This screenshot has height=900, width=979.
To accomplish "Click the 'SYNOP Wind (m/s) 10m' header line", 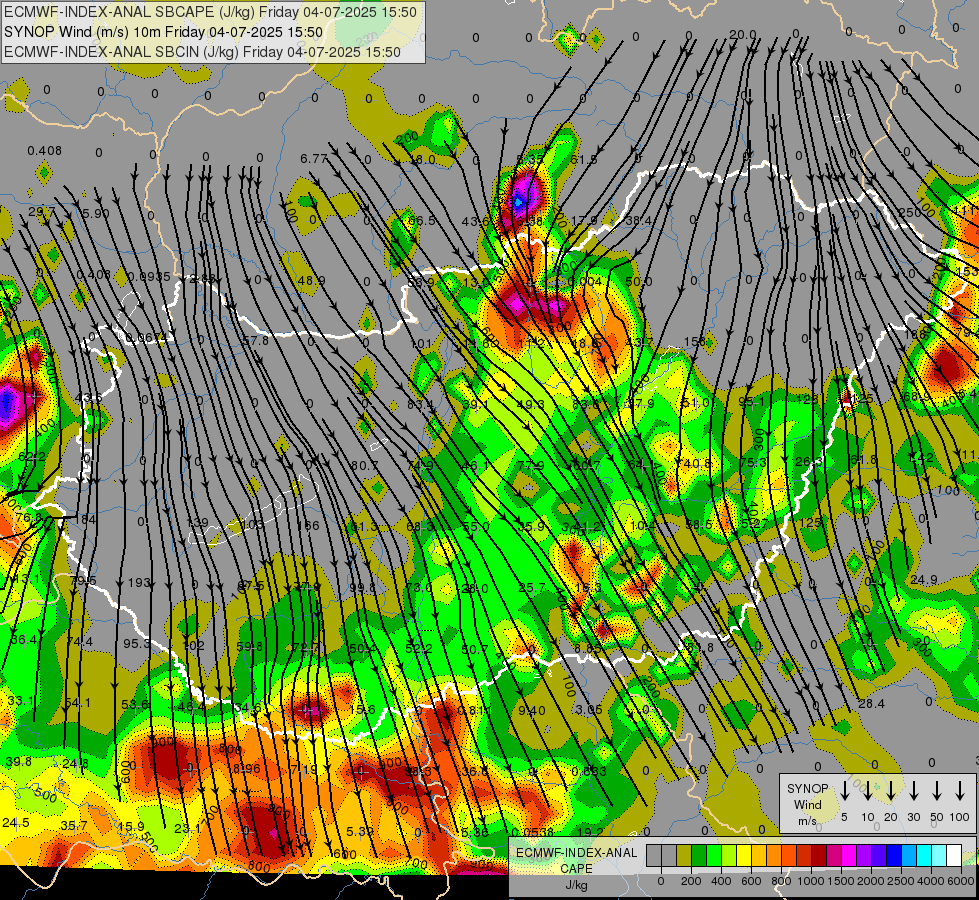I will pos(163,32).
